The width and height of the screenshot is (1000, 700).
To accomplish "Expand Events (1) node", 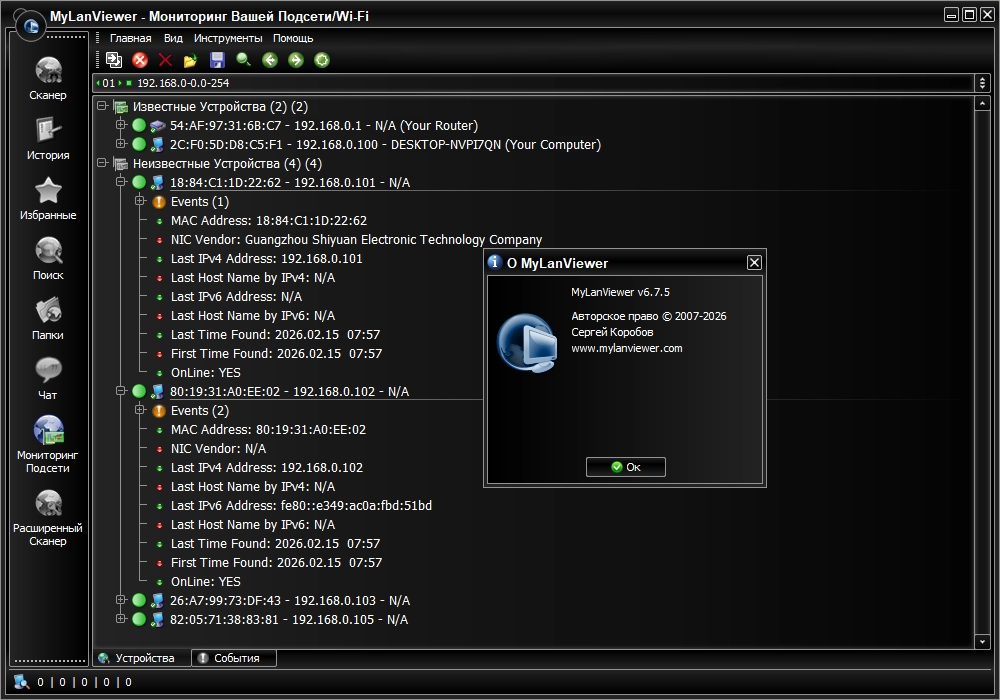I will click(x=140, y=201).
